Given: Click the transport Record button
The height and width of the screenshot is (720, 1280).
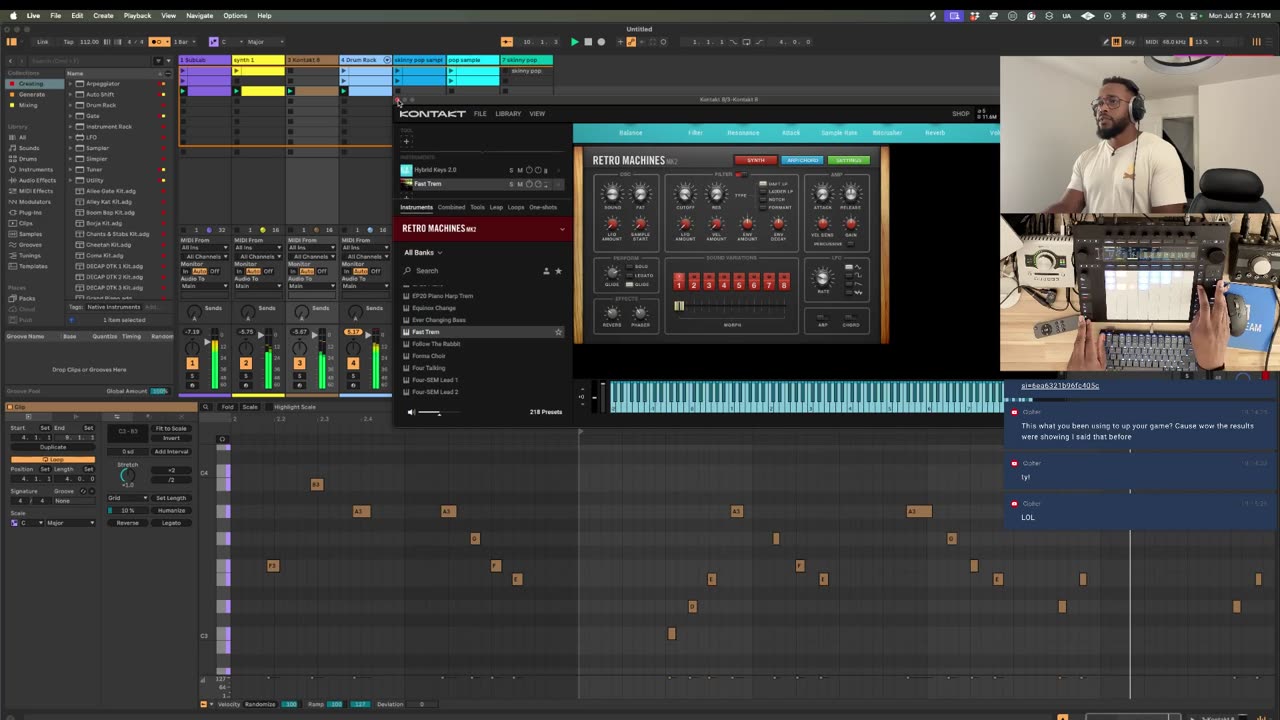Looking at the screenshot, I should tap(601, 42).
